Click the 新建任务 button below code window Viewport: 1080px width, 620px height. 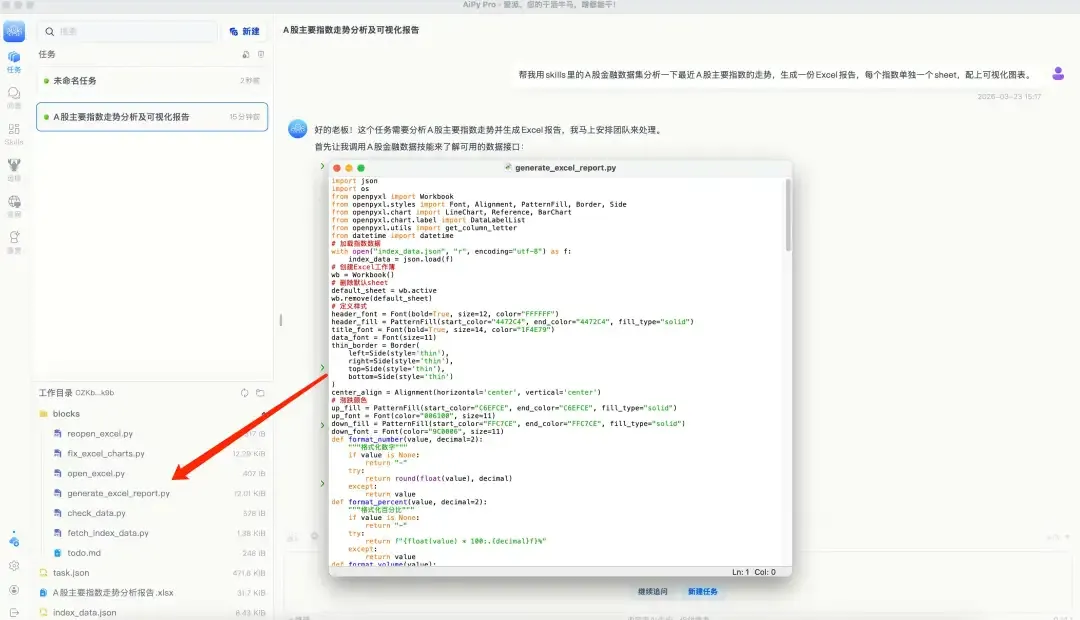(701, 591)
